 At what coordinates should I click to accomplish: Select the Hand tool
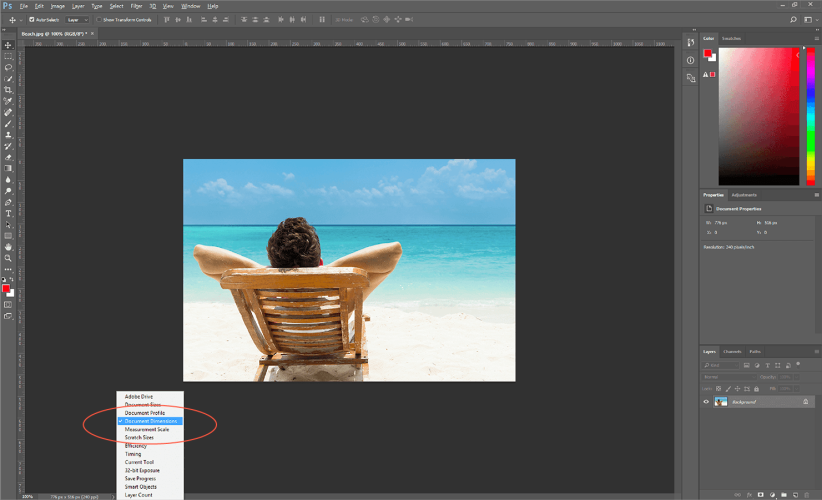[x=8, y=247]
